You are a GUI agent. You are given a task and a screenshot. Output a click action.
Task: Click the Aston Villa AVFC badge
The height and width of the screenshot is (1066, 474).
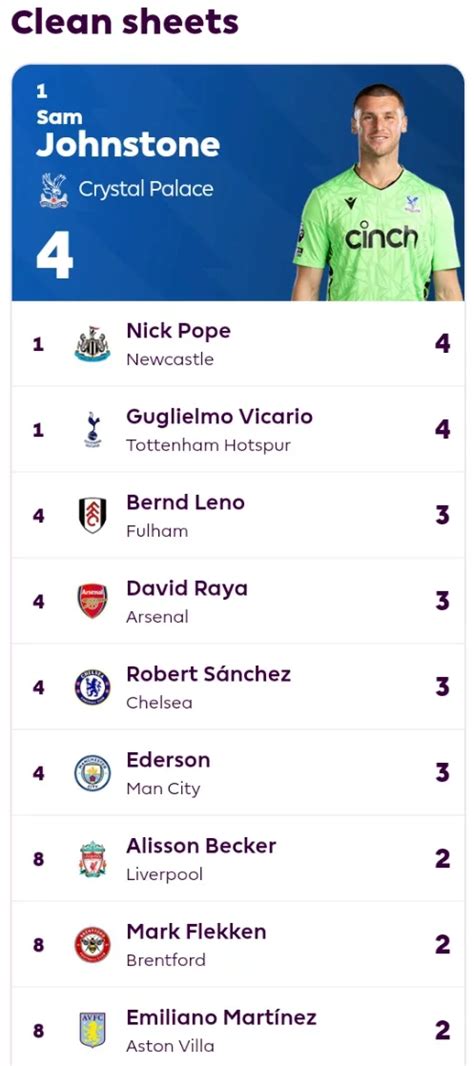(92, 1031)
